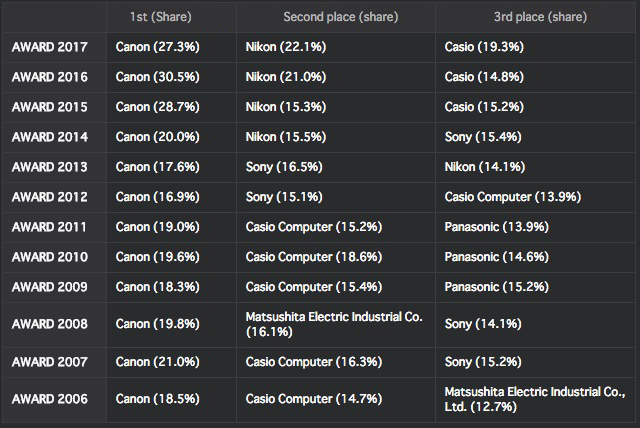Click the Matsushita Electric (12.7%) cell
The height and width of the screenshot is (428, 640).
pyautogui.click(x=535, y=399)
